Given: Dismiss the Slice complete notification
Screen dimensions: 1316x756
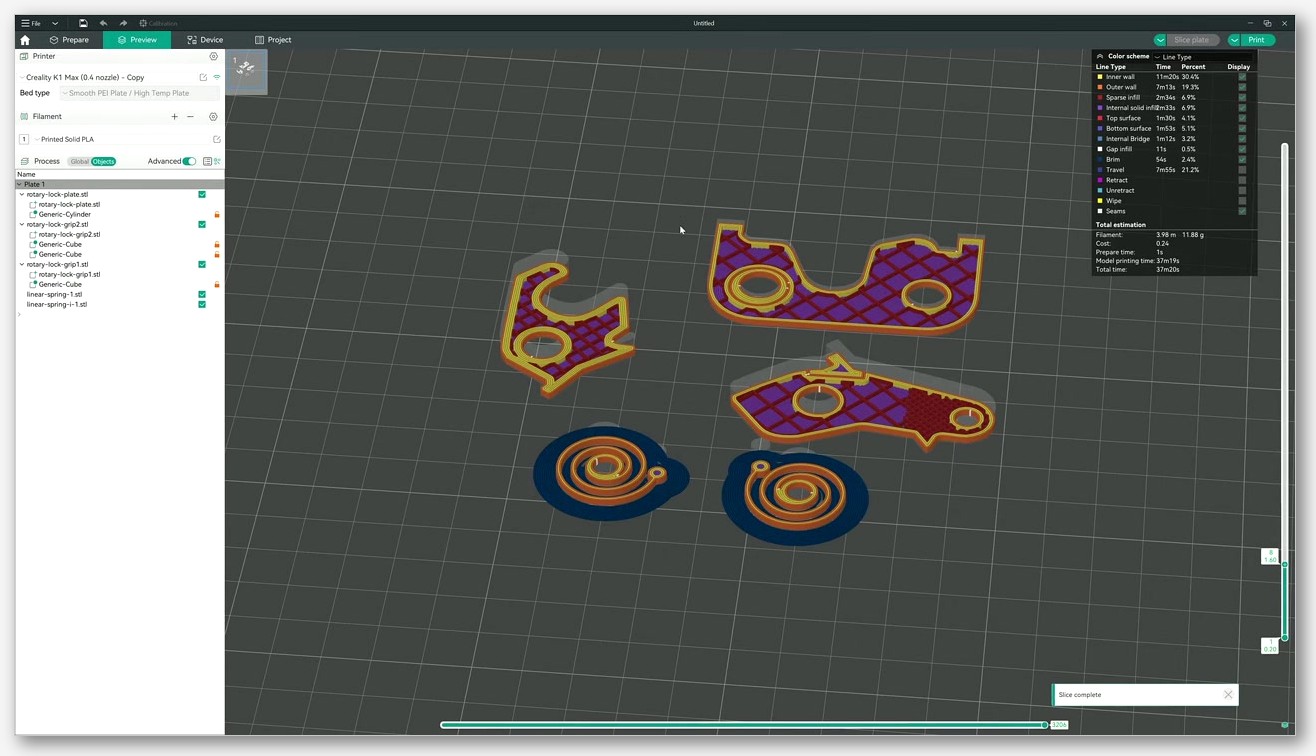Looking at the screenshot, I should pyautogui.click(x=1228, y=694).
